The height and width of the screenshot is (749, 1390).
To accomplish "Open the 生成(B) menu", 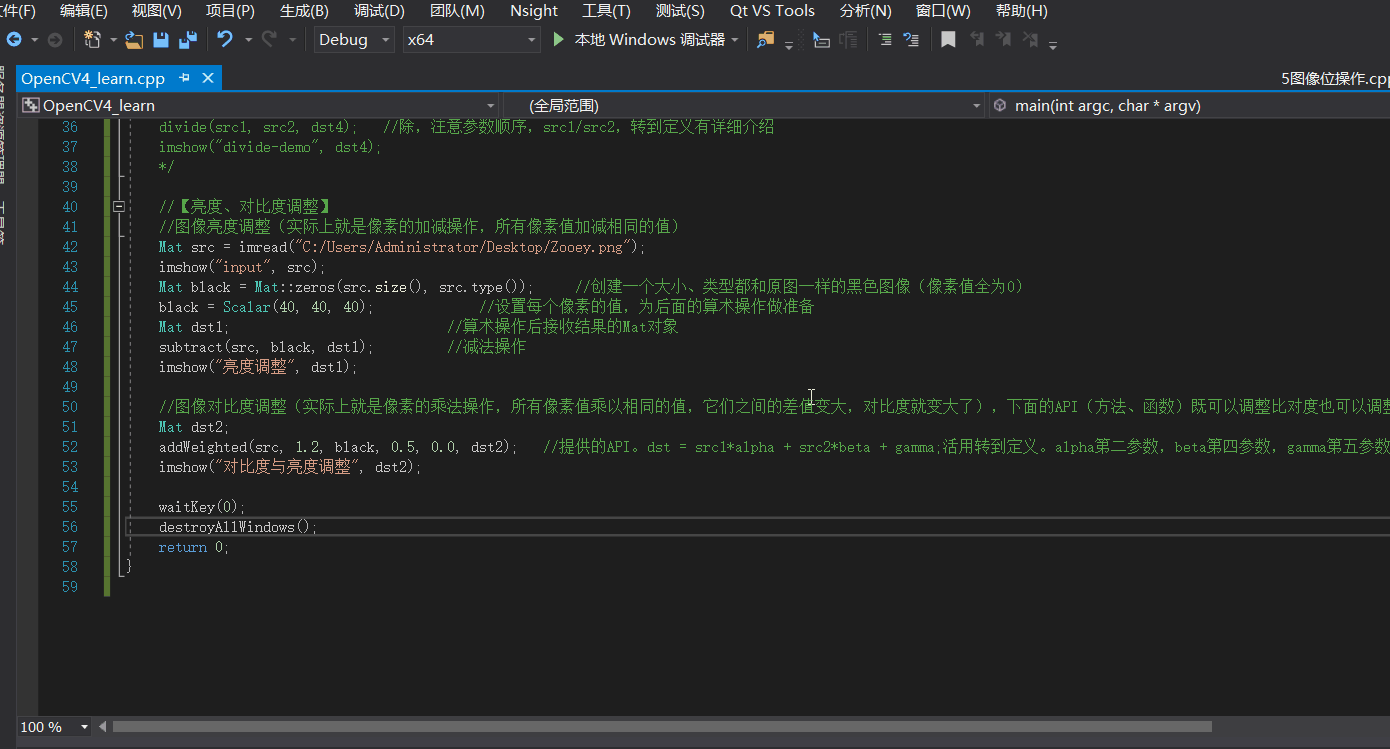I will pos(304,11).
